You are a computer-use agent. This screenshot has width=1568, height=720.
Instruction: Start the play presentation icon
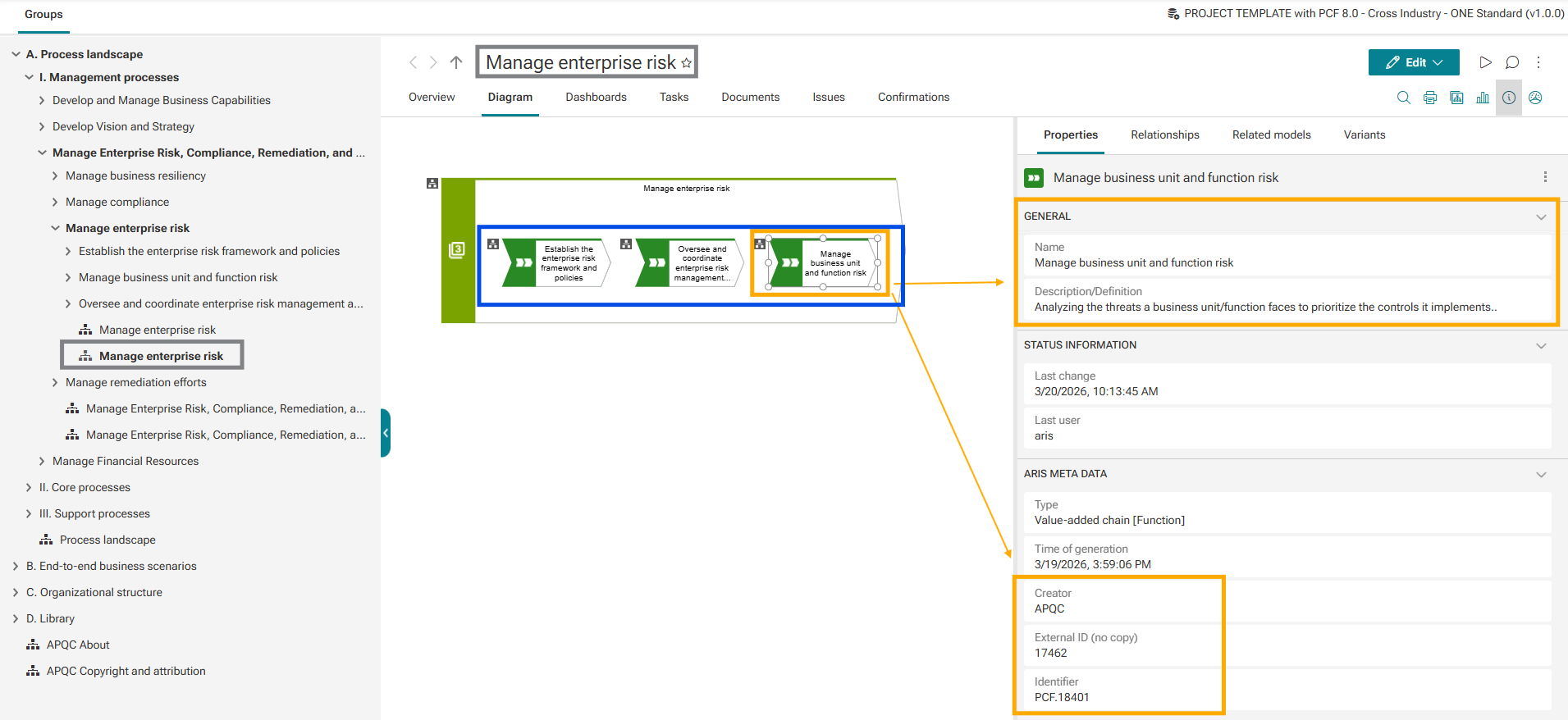point(1485,62)
